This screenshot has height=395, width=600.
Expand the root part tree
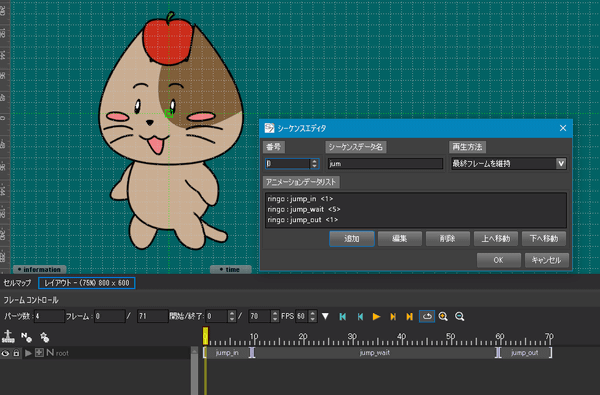point(28,353)
